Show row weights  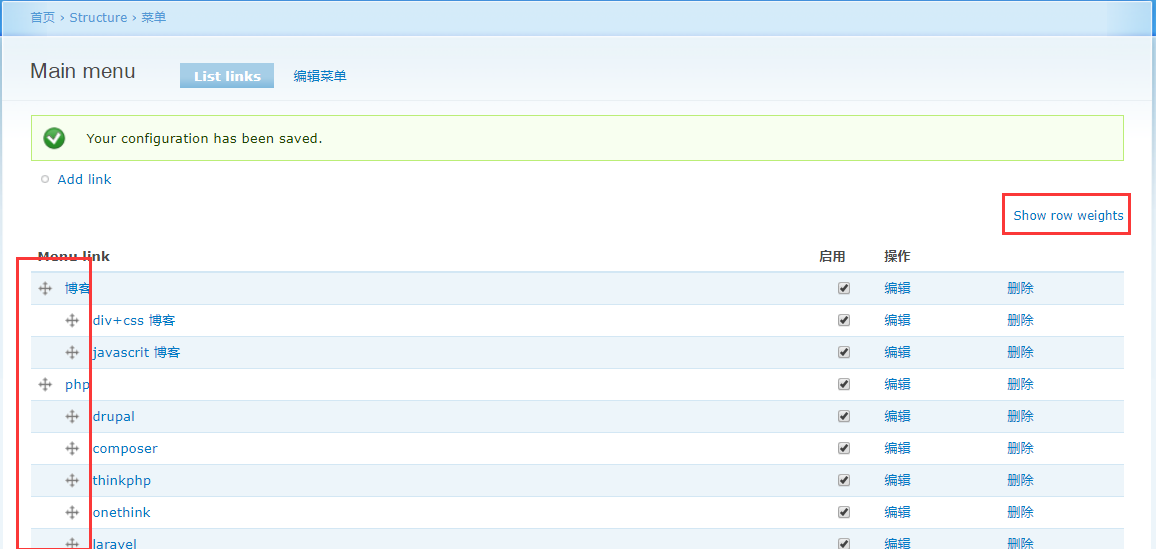point(1068,215)
